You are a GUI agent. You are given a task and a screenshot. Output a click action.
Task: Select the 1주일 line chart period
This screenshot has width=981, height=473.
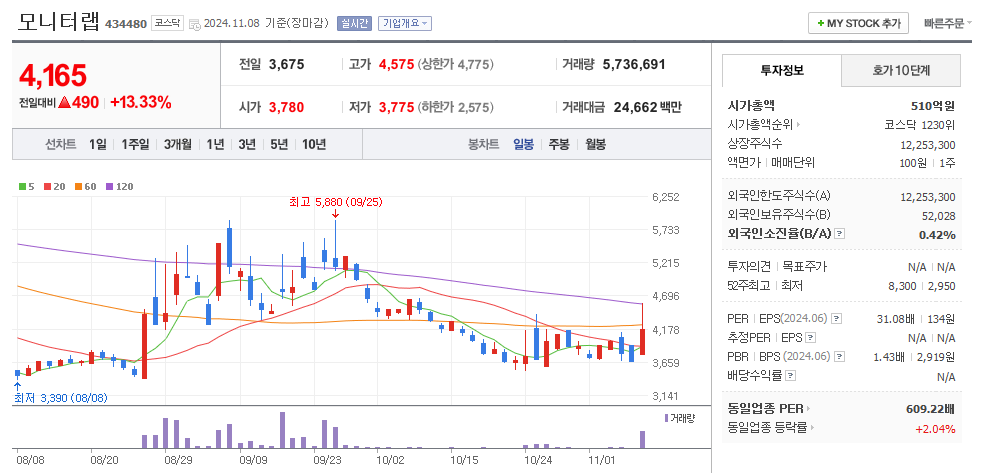pyautogui.click(x=135, y=145)
